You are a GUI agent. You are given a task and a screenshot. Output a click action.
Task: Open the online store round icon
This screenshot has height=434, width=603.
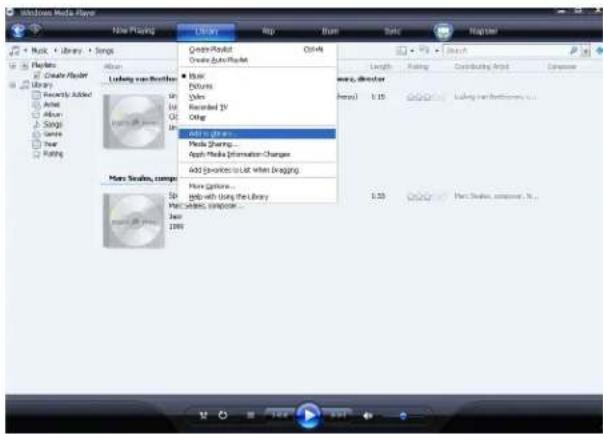(443, 31)
